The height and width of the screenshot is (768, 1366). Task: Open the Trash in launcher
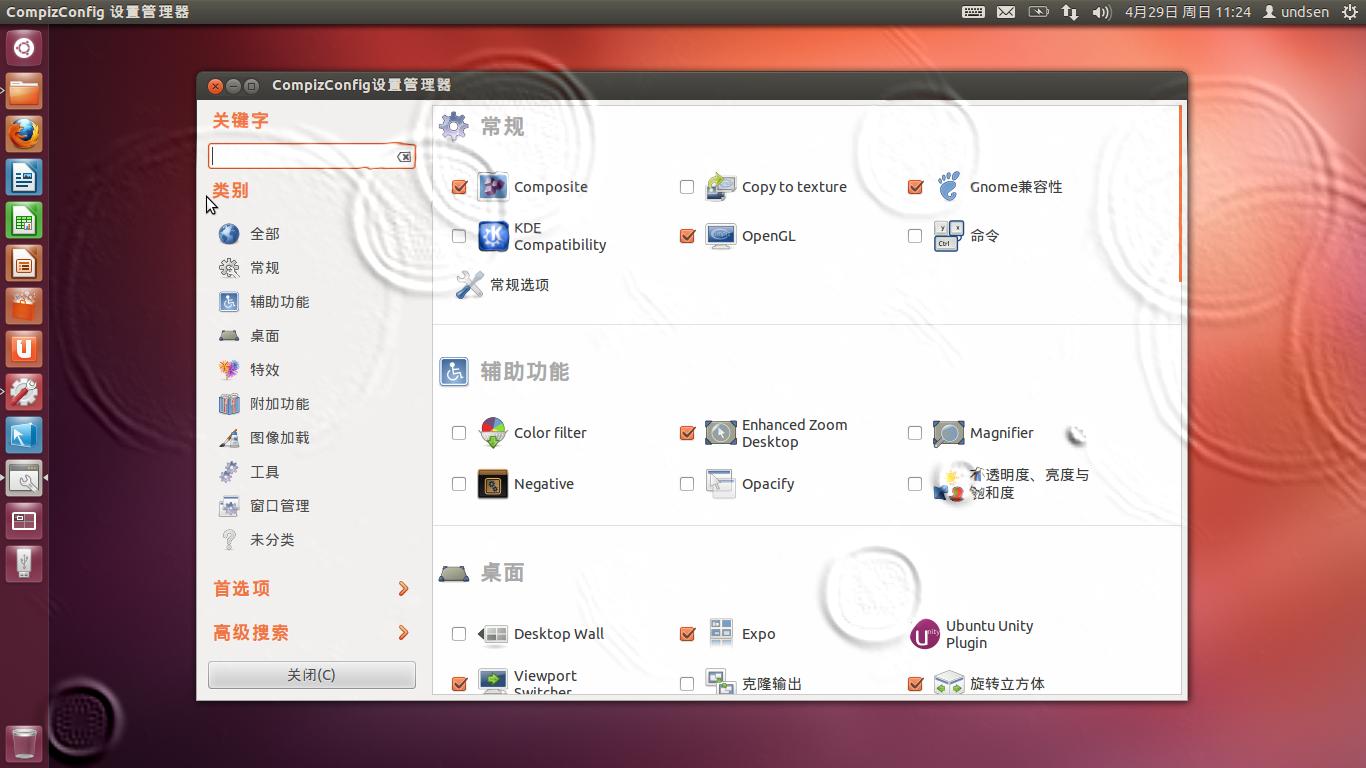pos(24,743)
